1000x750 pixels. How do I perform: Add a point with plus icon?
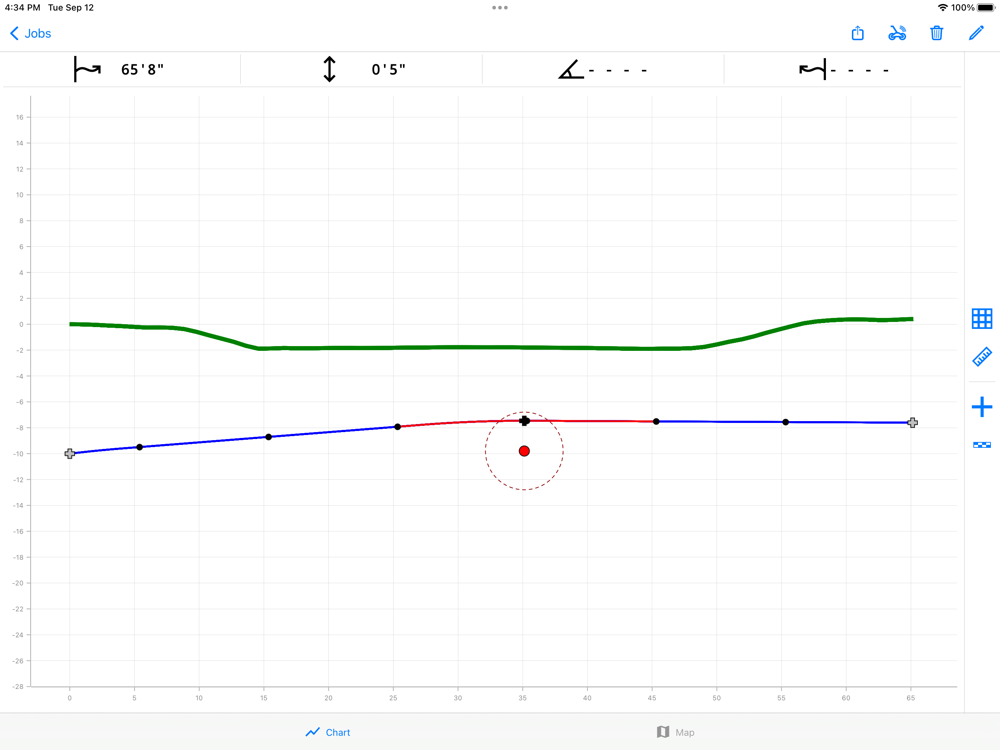point(982,407)
